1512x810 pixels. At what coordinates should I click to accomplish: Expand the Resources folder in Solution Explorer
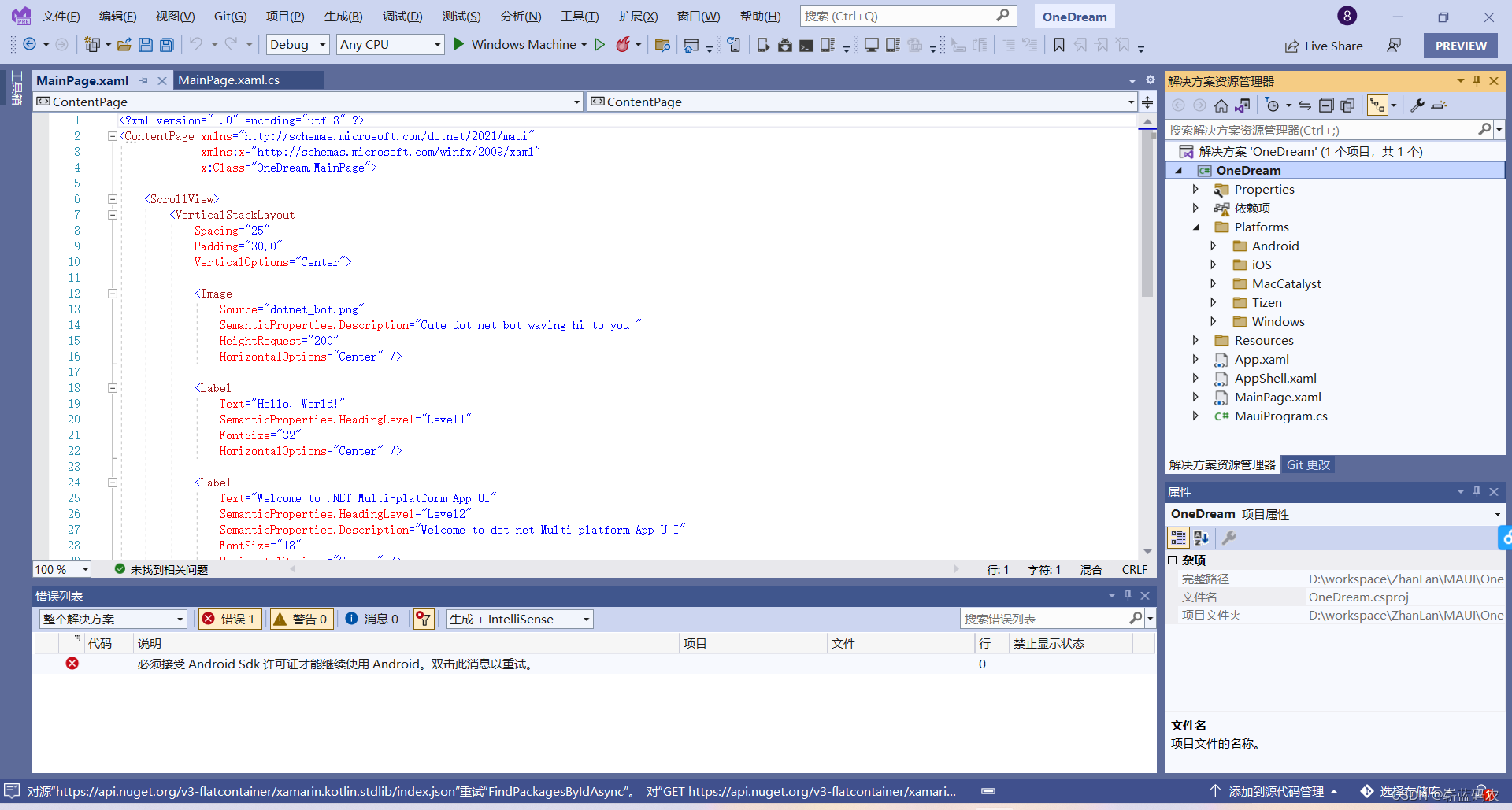click(x=1195, y=341)
